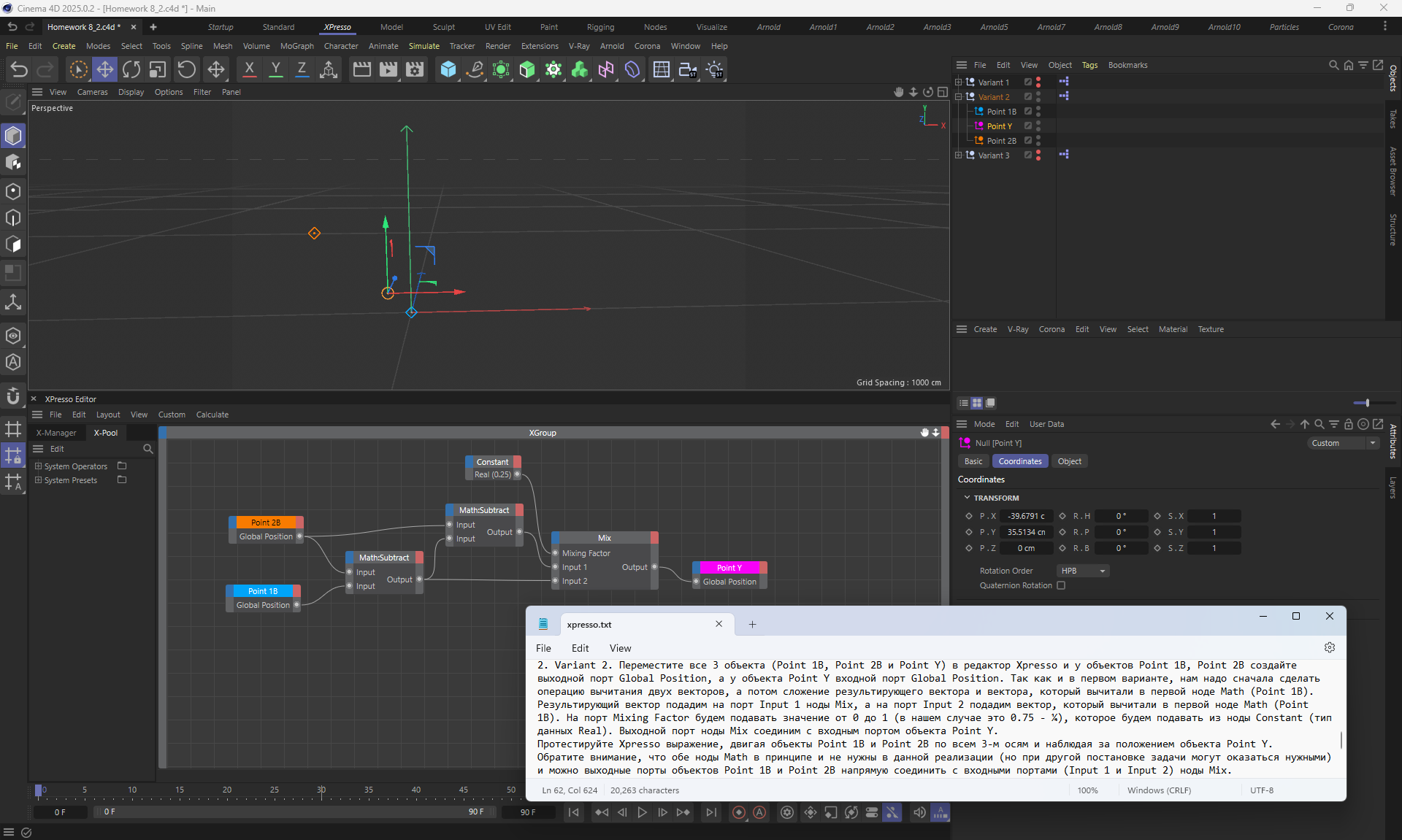The width and height of the screenshot is (1402, 840).
Task: Click the Cube primitive icon
Action: click(x=448, y=69)
